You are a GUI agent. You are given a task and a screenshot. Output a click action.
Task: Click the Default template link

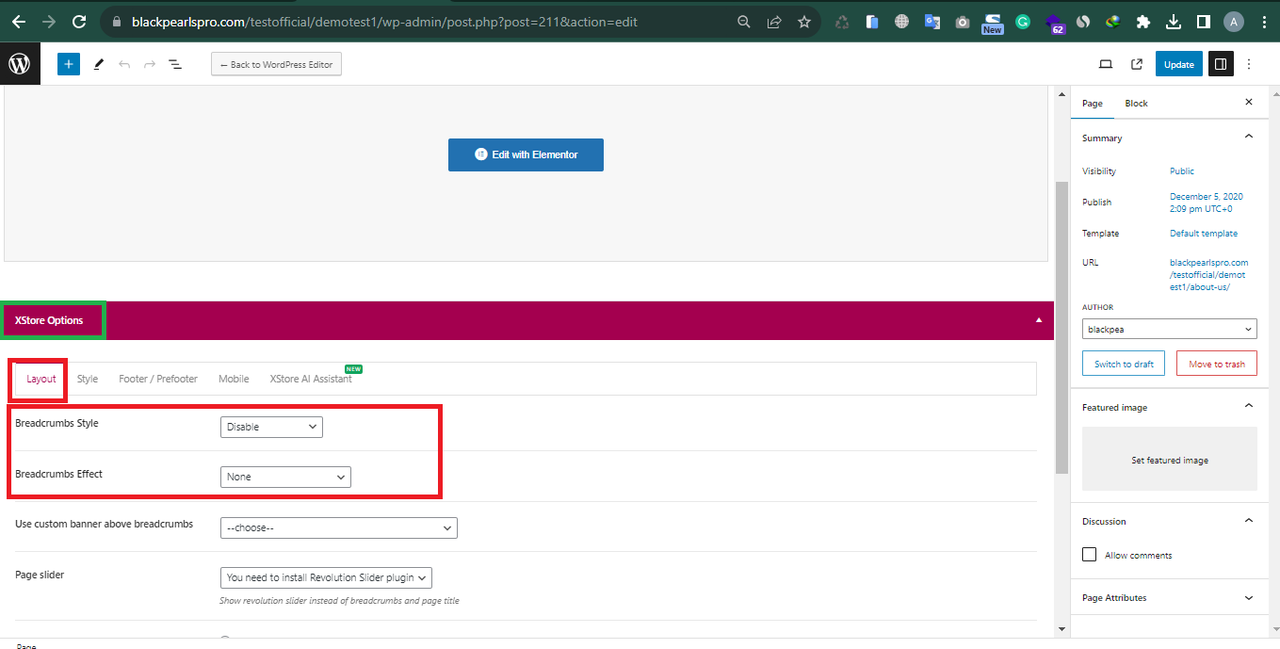click(1203, 233)
